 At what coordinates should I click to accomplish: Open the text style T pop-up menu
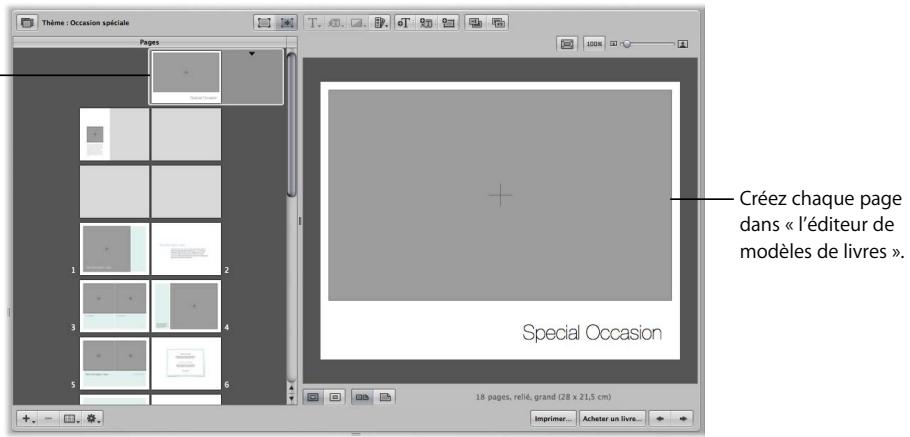coord(315,23)
